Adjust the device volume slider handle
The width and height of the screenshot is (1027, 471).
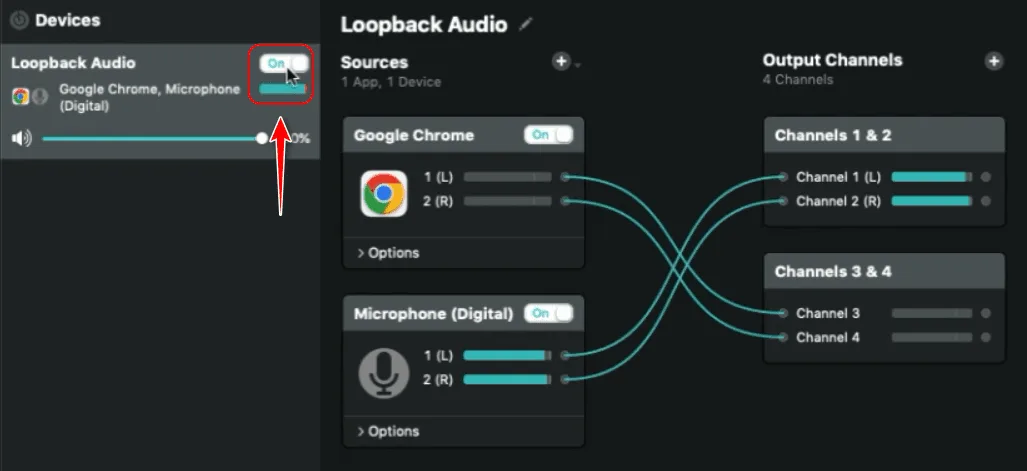[262, 138]
